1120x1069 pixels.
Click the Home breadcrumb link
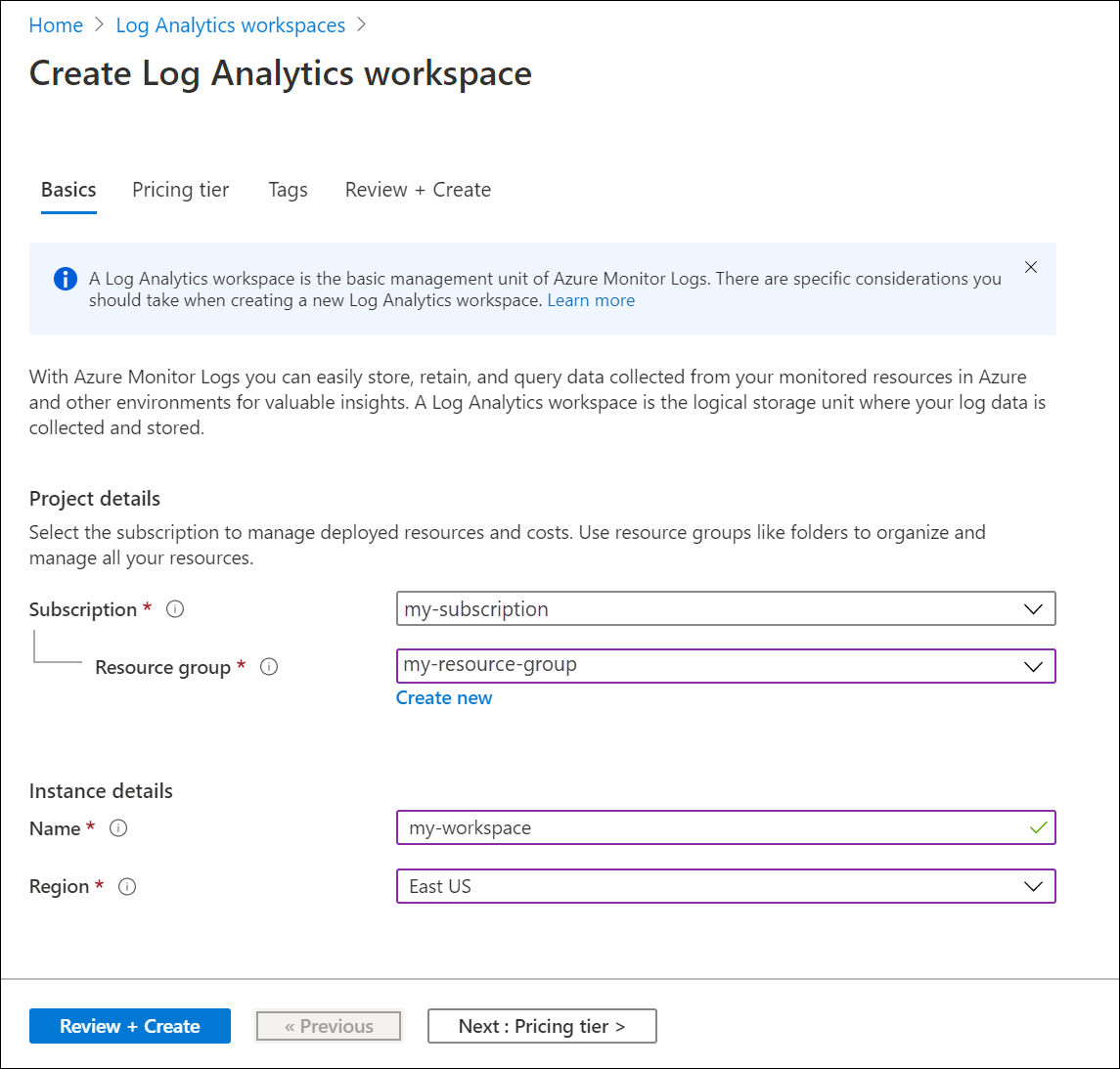[56, 24]
